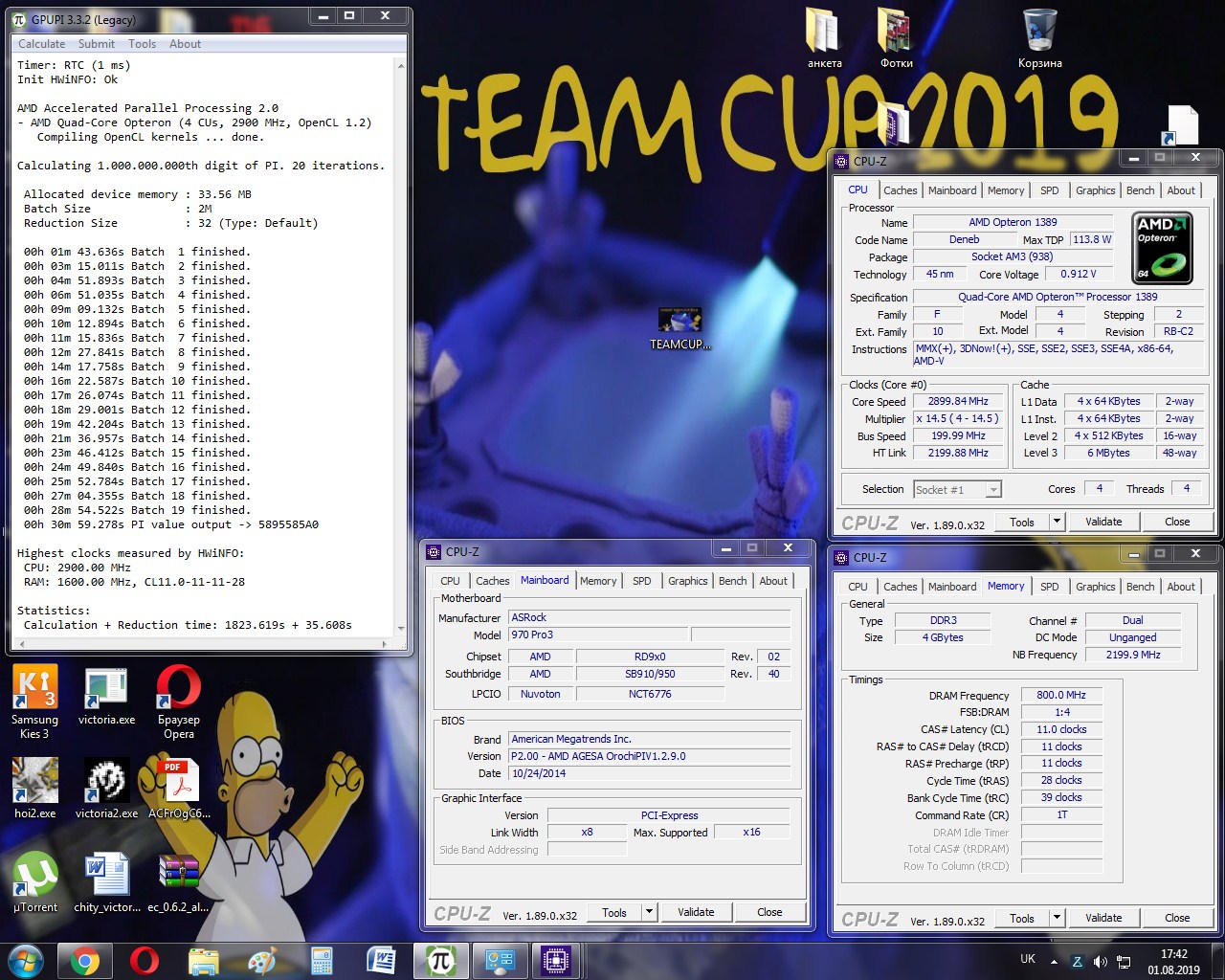Image resolution: width=1225 pixels, height=980 pixels.
Task: Click the Windows Start button
Action: coord(25,960)
